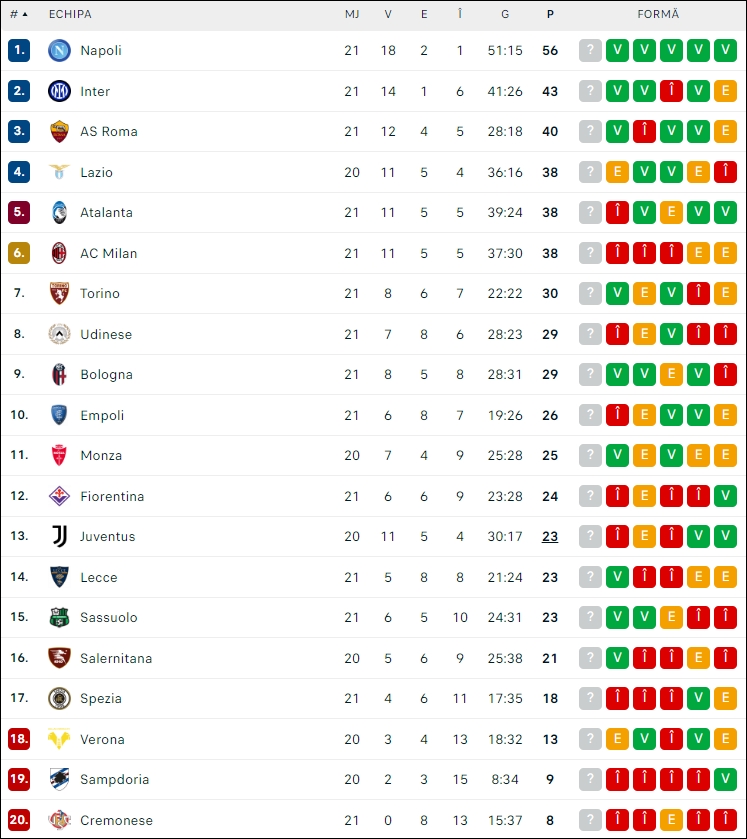Open the Sassuolo team crest
The width and height of the screenshot is (747, 839).
[59, 617]
